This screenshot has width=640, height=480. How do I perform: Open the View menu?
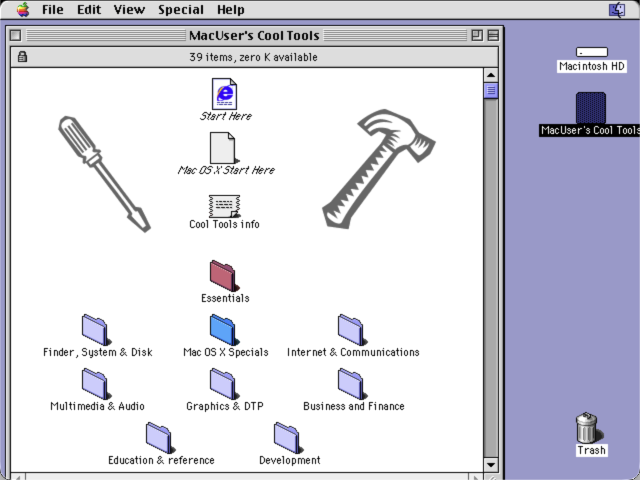click(x=129, y=9)
